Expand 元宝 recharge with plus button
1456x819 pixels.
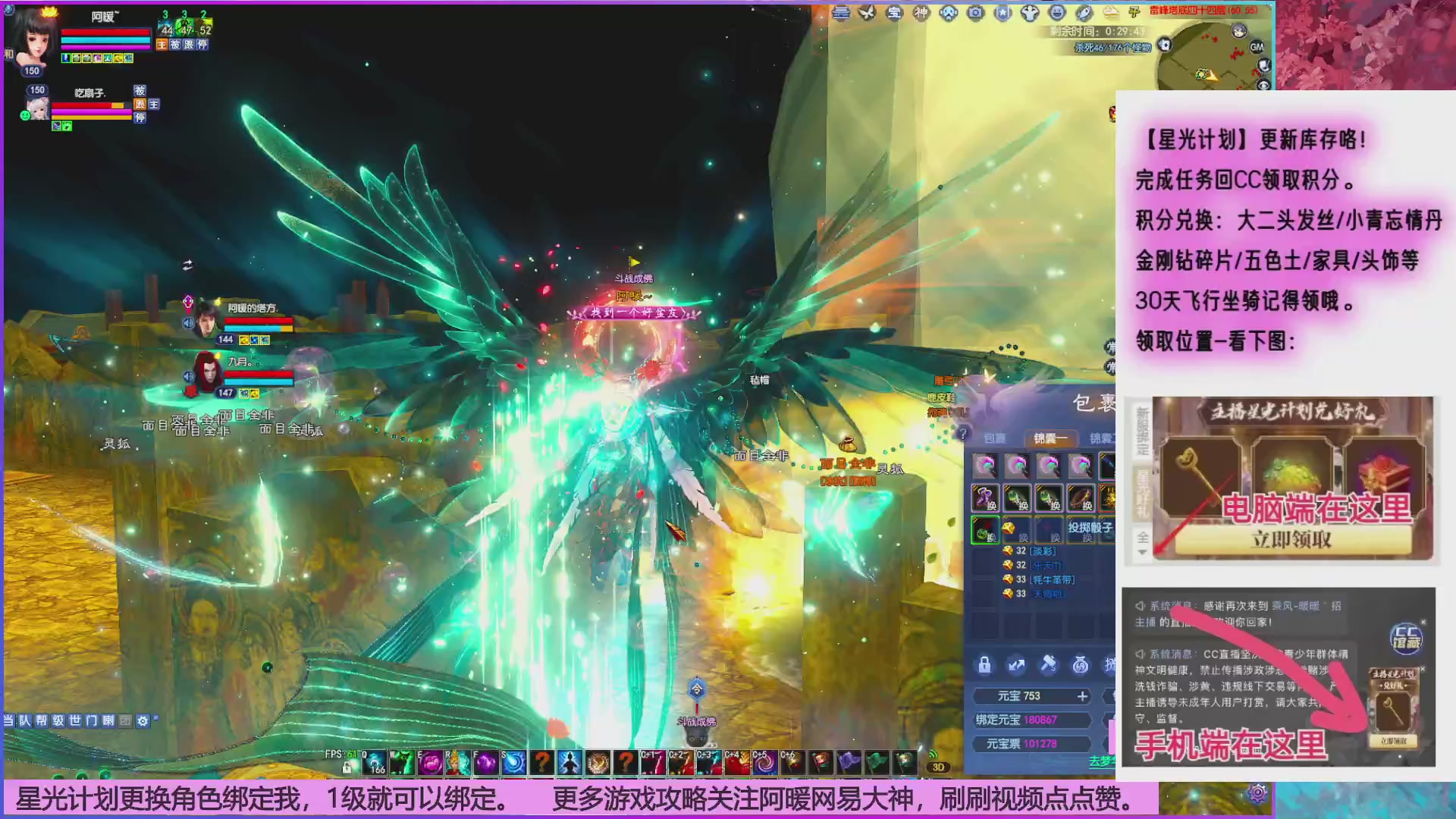pos(1082,696)
